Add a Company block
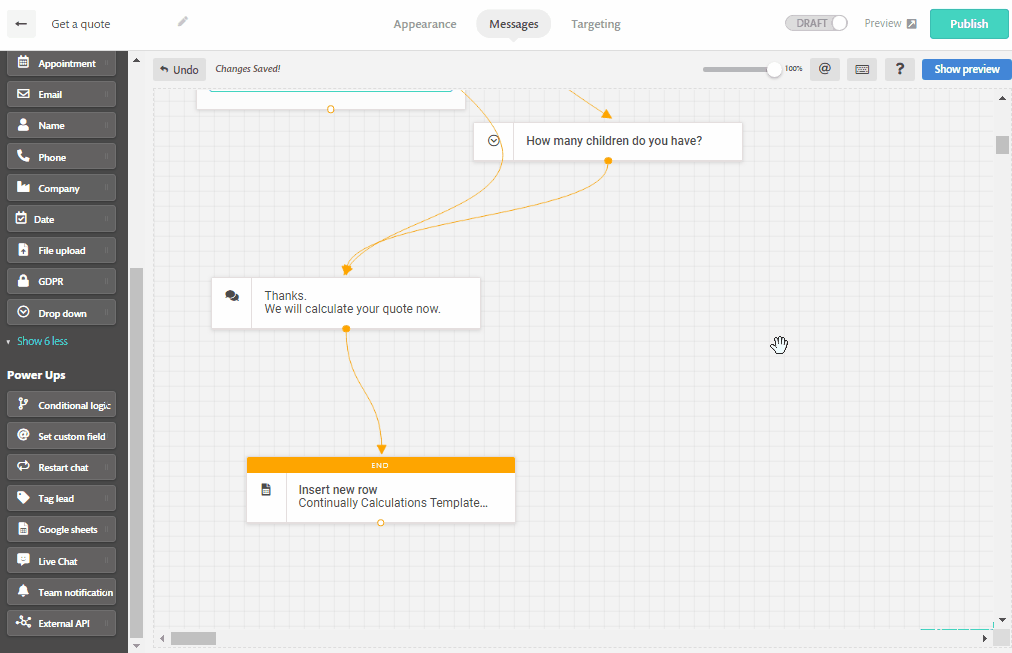The image size is (1012, 653). pos(61,188)
